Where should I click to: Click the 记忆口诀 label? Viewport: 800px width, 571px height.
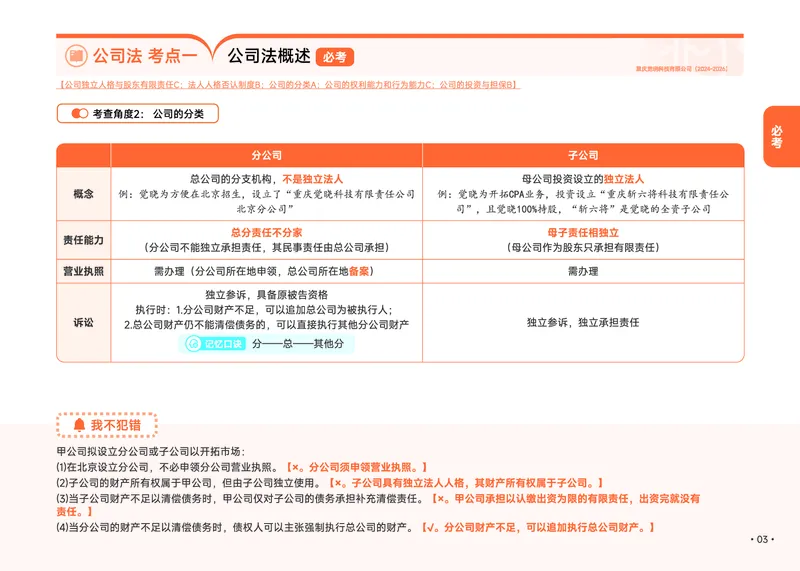click(223, 344)
